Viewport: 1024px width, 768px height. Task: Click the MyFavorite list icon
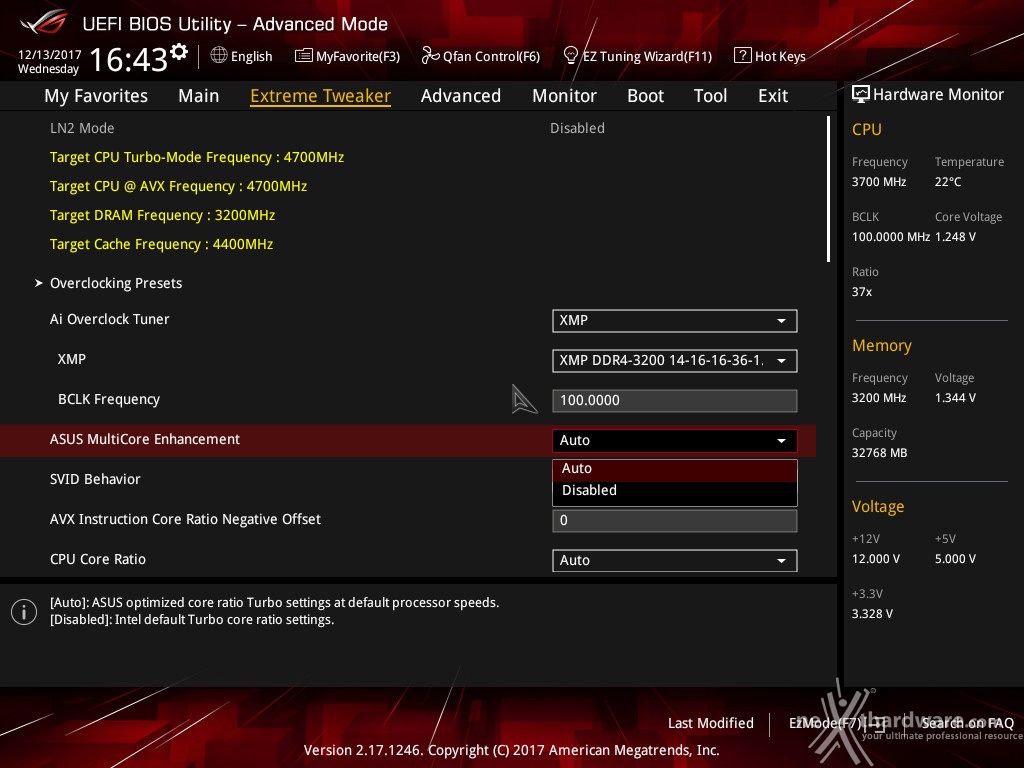coord(303,56)
